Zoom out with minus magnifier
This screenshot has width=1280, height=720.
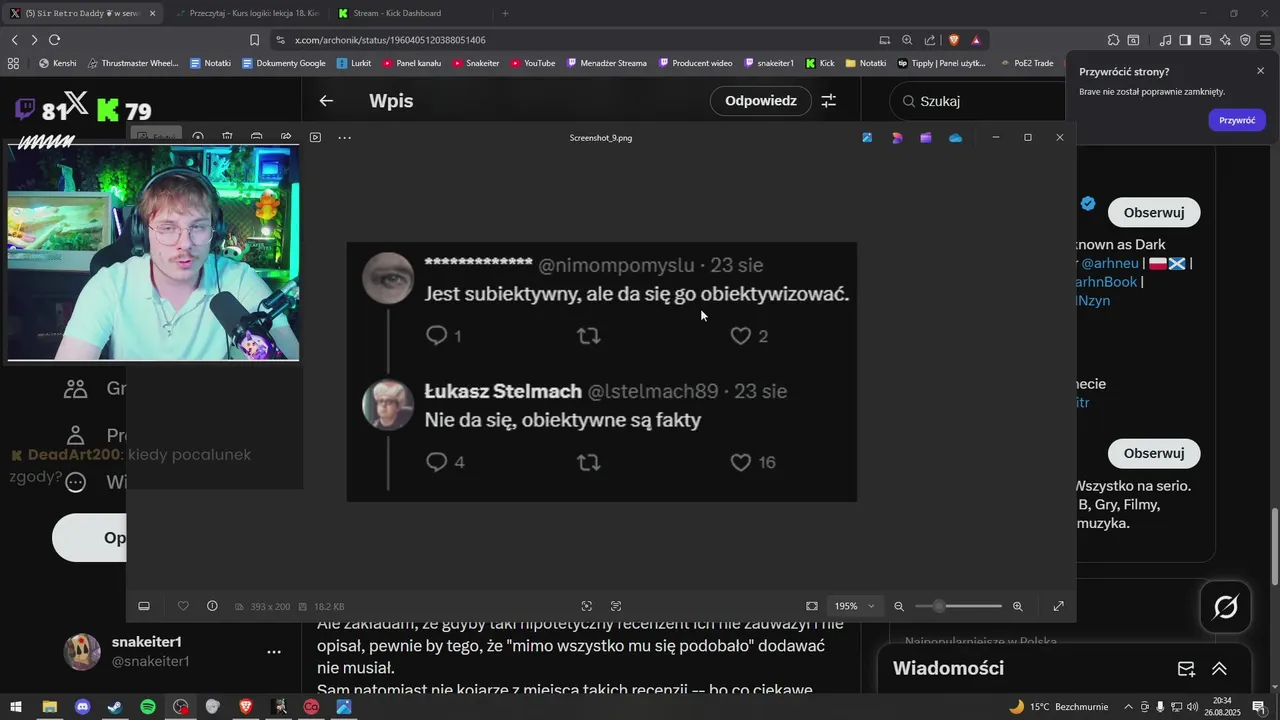899,606
